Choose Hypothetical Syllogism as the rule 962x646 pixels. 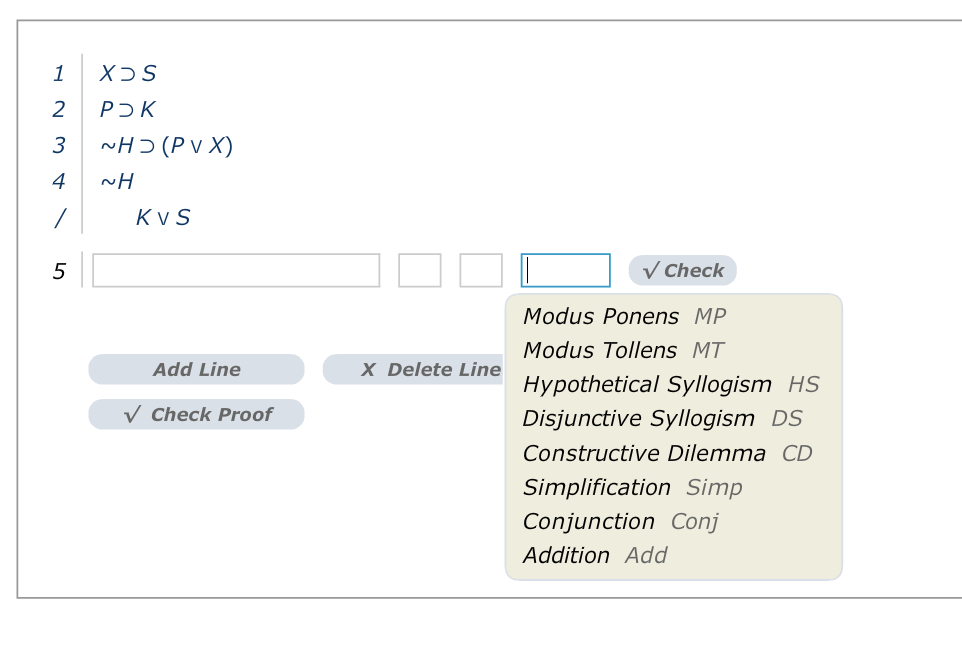point(648,384)
